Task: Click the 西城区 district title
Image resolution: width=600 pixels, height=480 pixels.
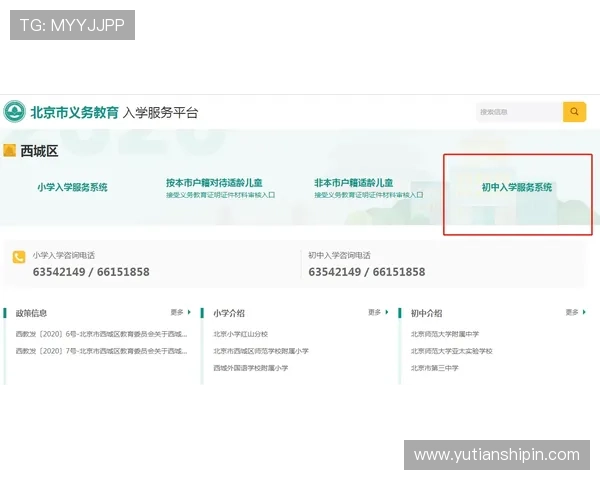Action: click(39, 151)
